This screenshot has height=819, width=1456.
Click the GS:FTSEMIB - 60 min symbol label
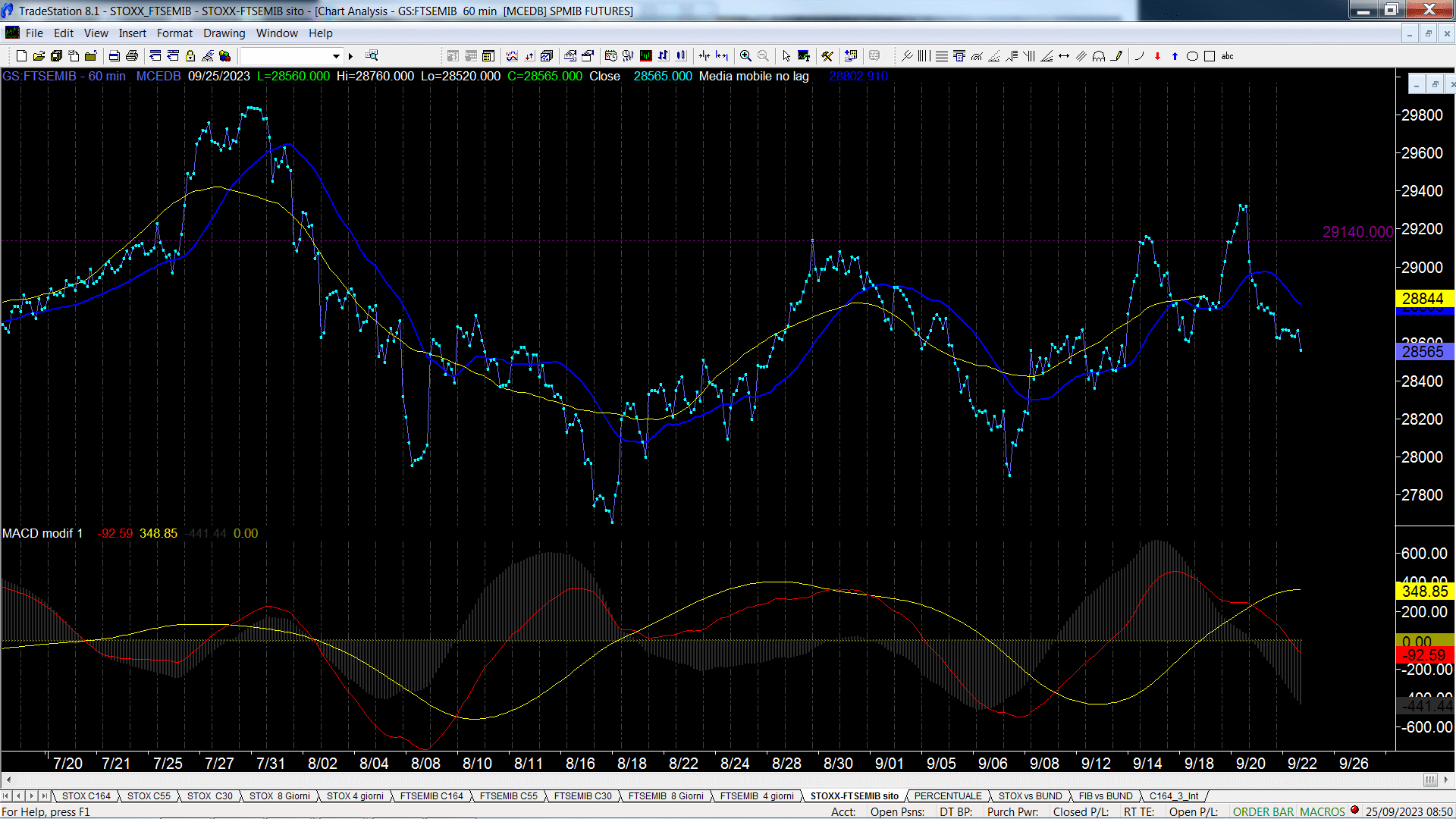(x=64, y=76)
